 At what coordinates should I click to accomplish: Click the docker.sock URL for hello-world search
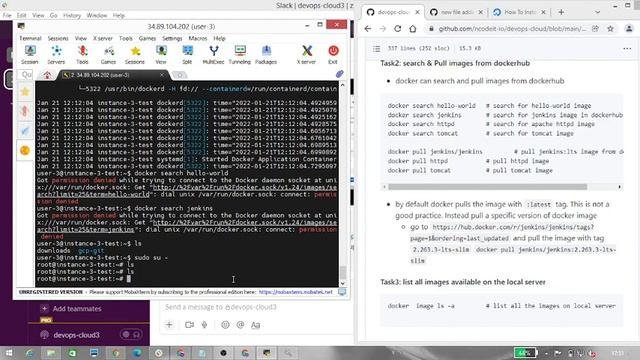(x=187, y=191)
